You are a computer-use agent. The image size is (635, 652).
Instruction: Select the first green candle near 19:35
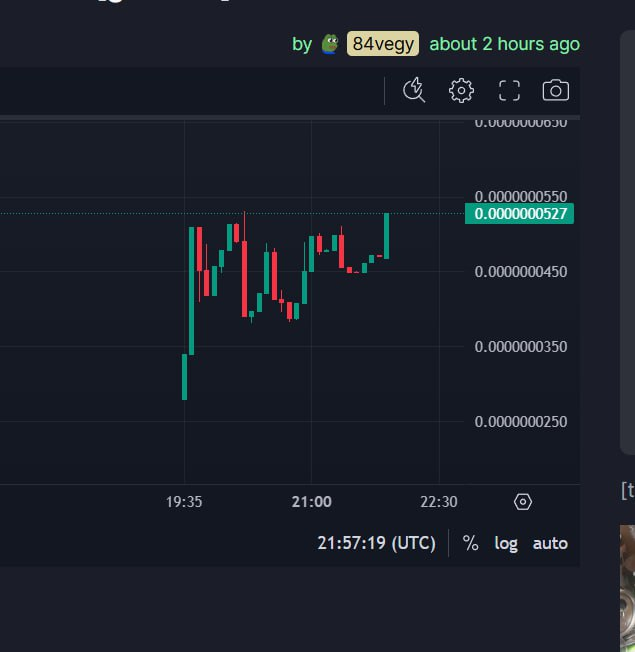[x=184, y=377]
